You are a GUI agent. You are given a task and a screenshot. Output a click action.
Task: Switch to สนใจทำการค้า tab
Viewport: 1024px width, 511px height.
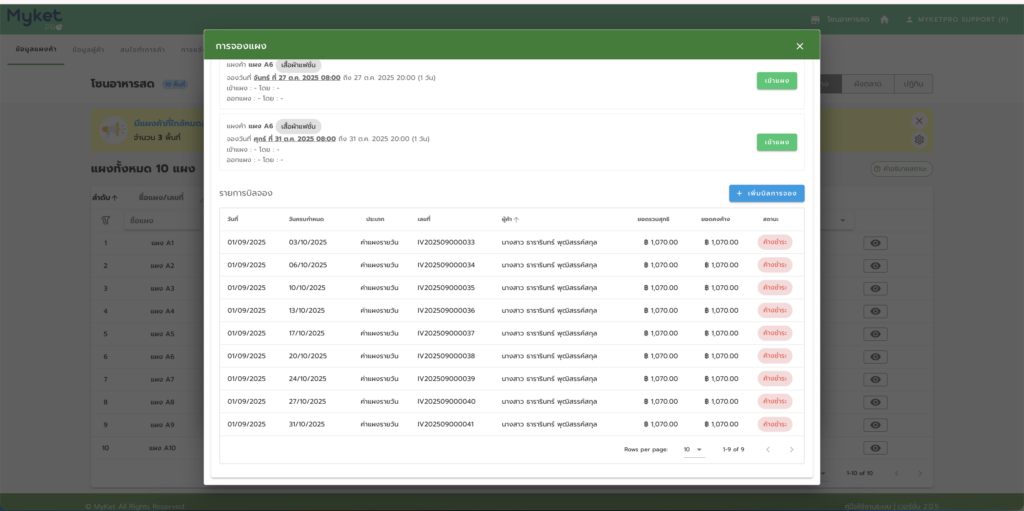[x=142, y=50]
